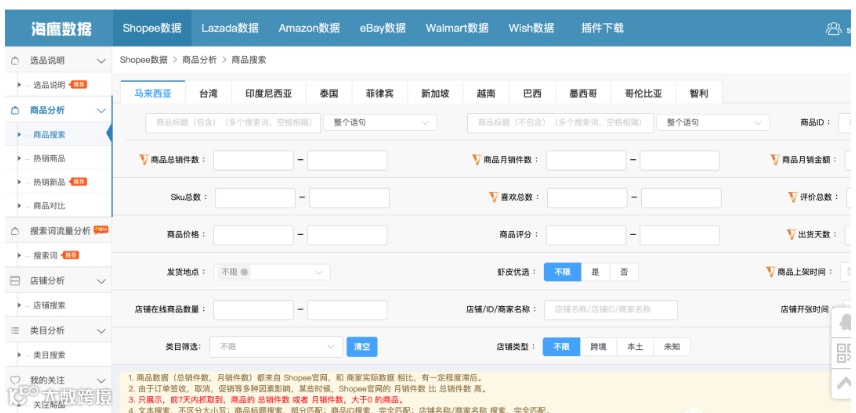The width and height of the screenshot is (856, 413).
Task: Click the V badge beside 评价总数
Action: click(x=793, y=197)
